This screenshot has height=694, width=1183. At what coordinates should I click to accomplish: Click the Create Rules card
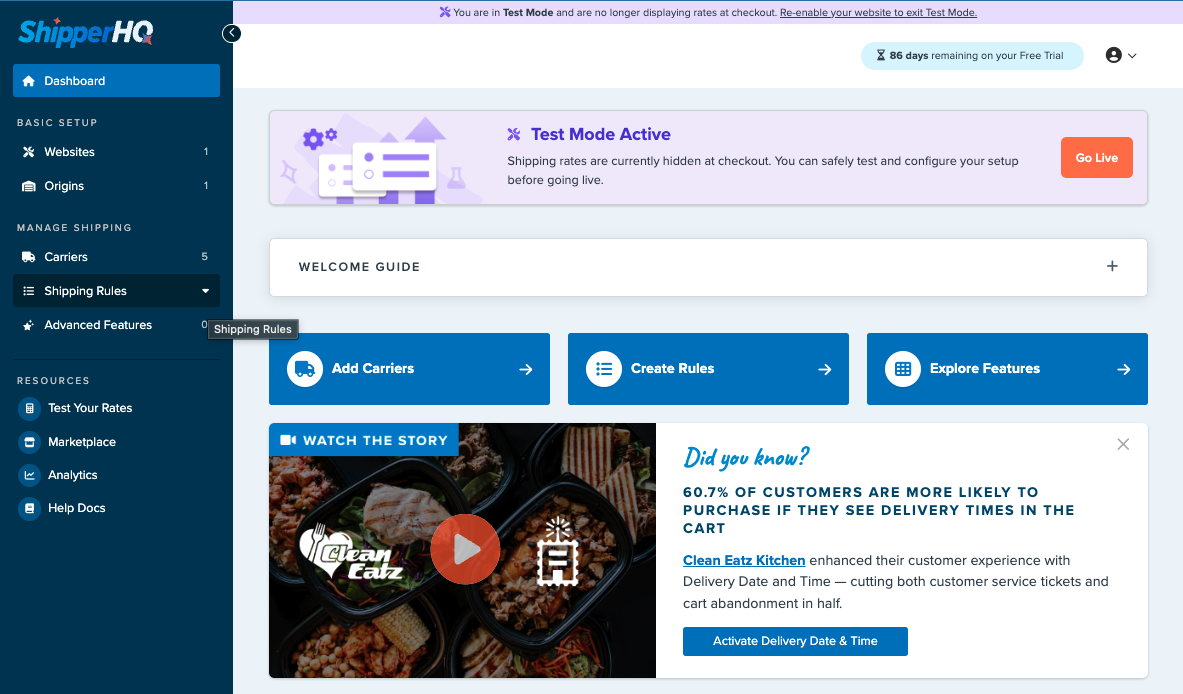tap(708, 369)
